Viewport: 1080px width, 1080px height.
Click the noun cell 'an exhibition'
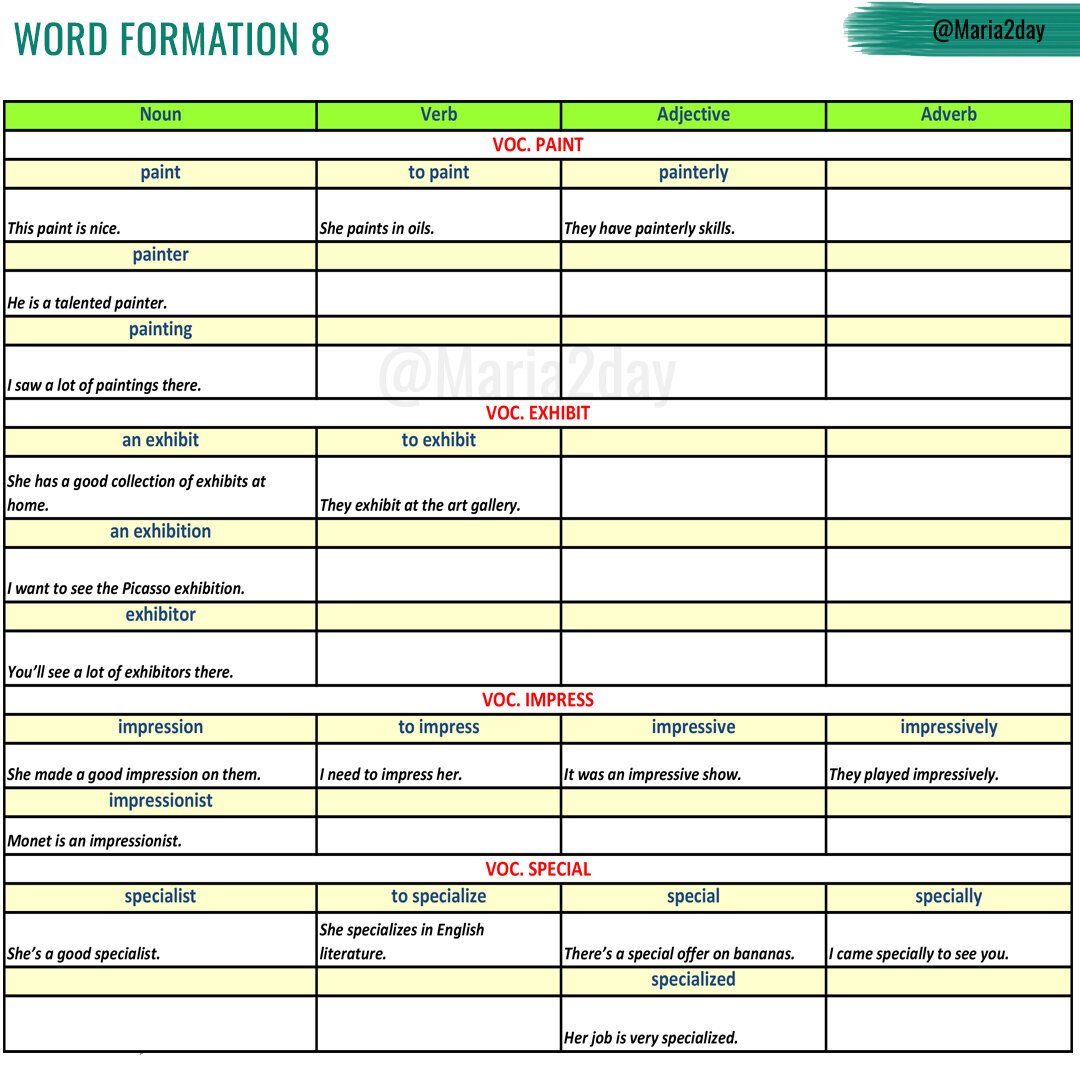tap(160, 532)
